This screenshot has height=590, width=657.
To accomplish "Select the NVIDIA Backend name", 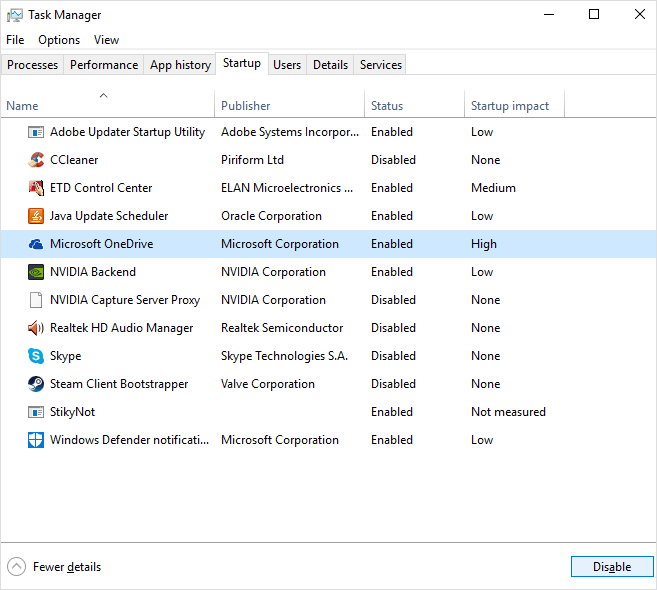I will tap(93, 272).
